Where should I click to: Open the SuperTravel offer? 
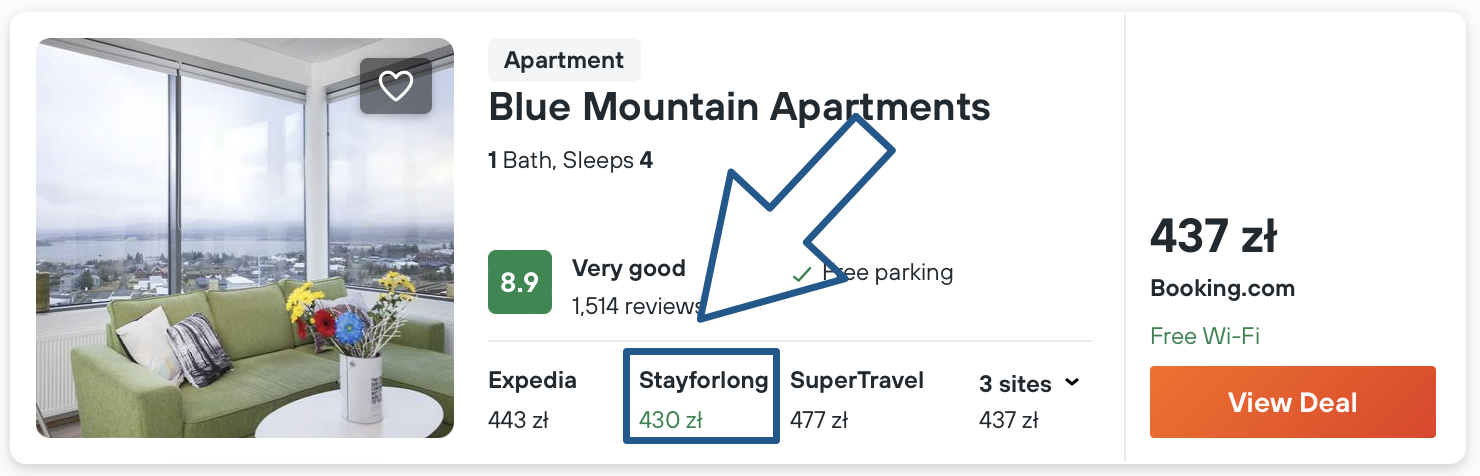click(856, 381)
